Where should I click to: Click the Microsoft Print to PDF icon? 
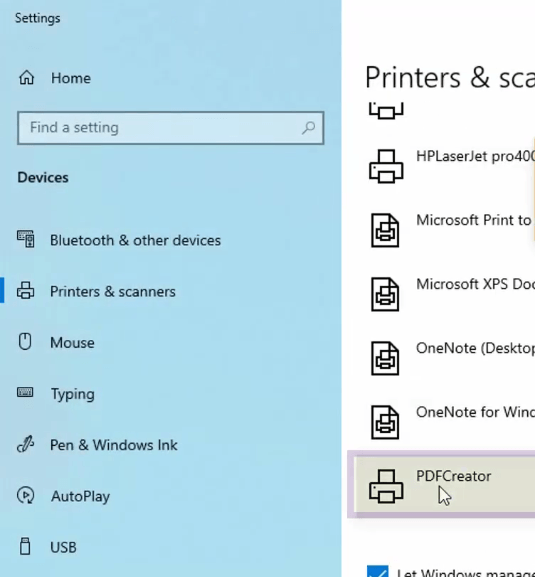point(385,230)
